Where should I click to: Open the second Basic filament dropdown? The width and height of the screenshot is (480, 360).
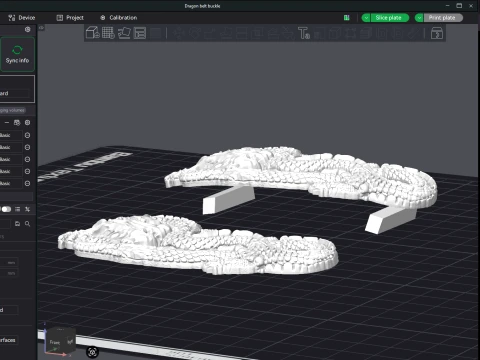click(11, 147)
